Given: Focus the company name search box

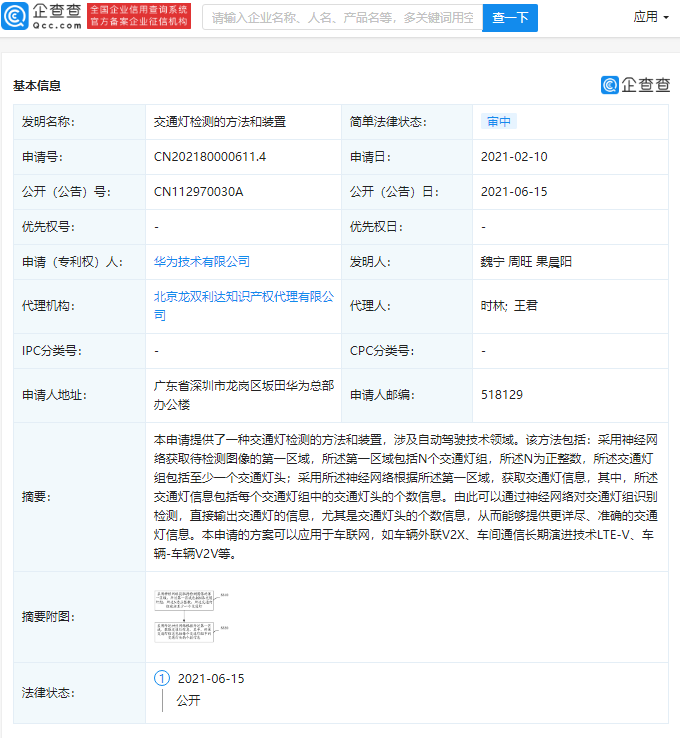Looking at the screenshot, I should pyautogui.click(x=342, y=17).
